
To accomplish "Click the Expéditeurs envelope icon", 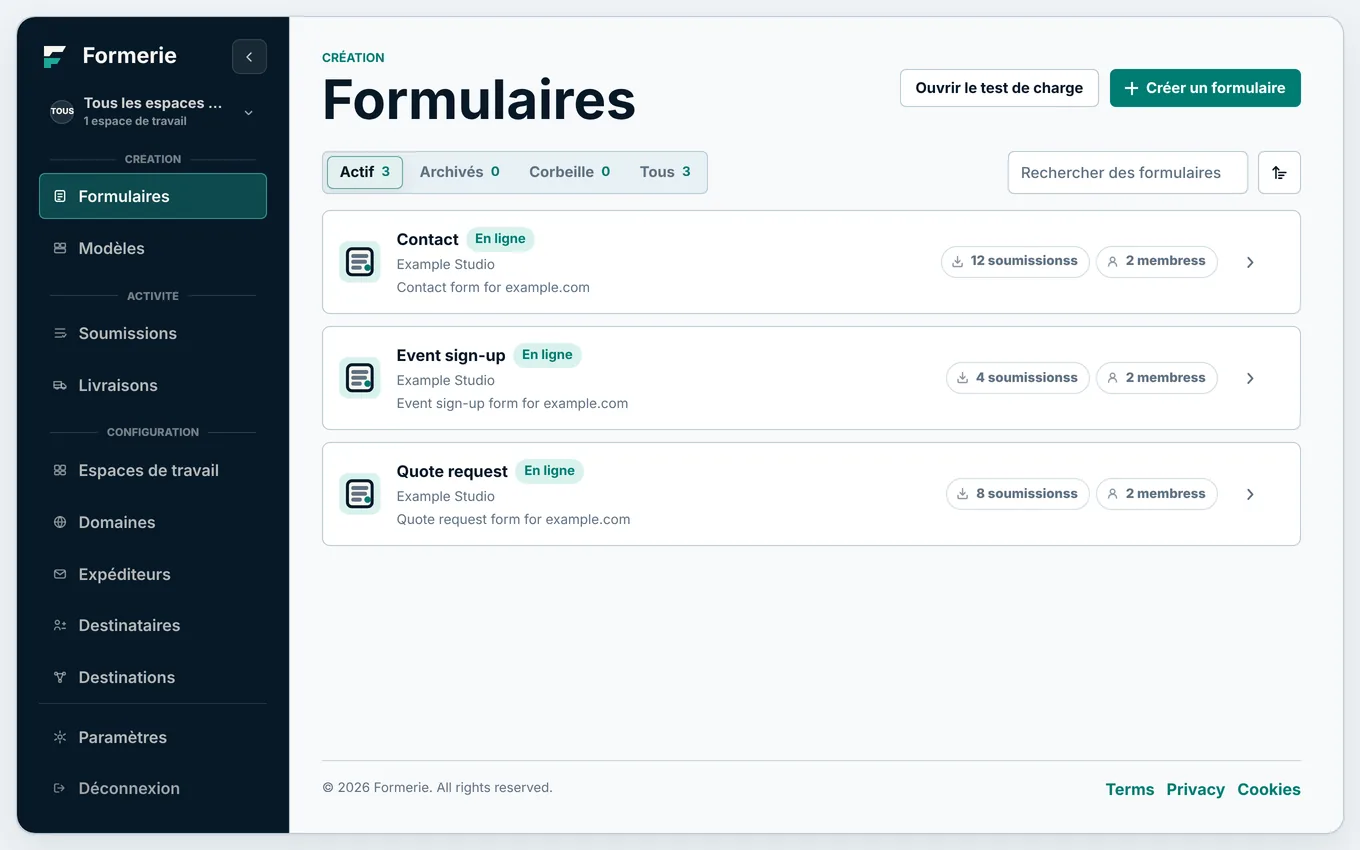I will click(x=60, y=574).
